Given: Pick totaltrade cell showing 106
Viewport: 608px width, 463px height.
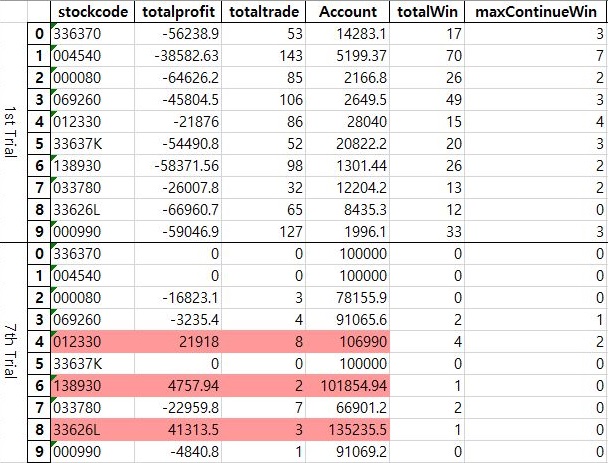Looking at the screenshot, I should 264,100.
